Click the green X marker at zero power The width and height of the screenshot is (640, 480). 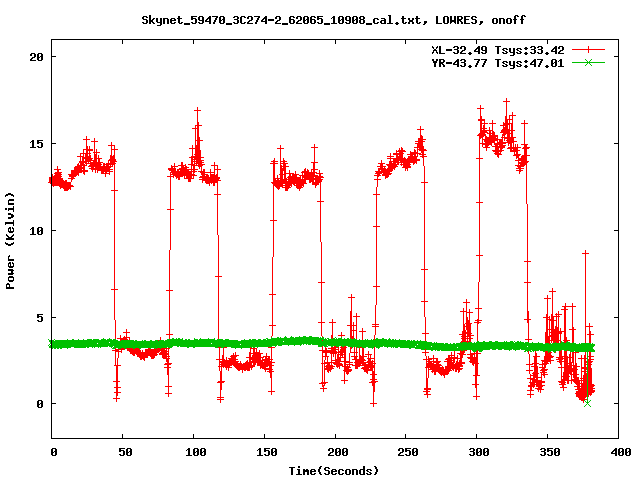587,403
